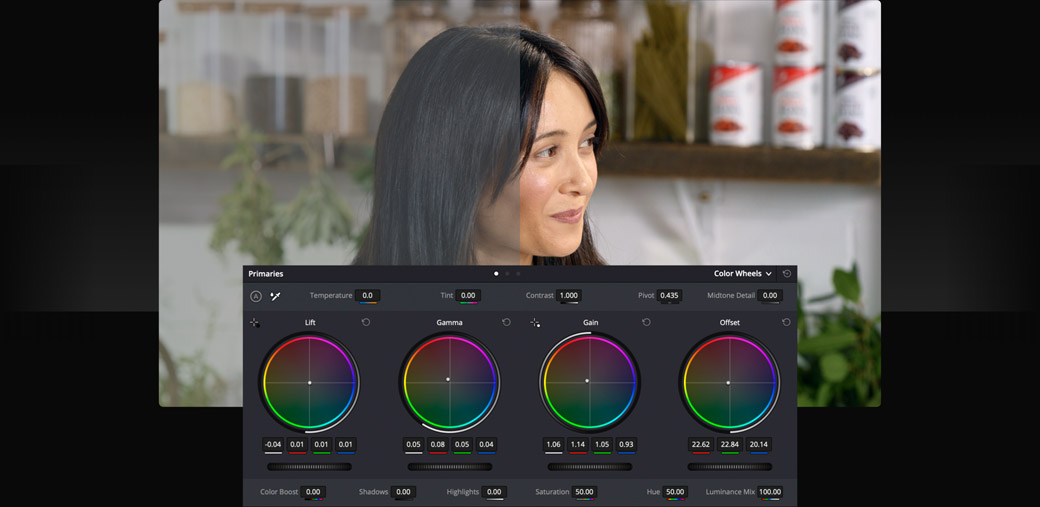Reset the Offset color wheel
1040x507 pixels.
(x=786, y=323)
